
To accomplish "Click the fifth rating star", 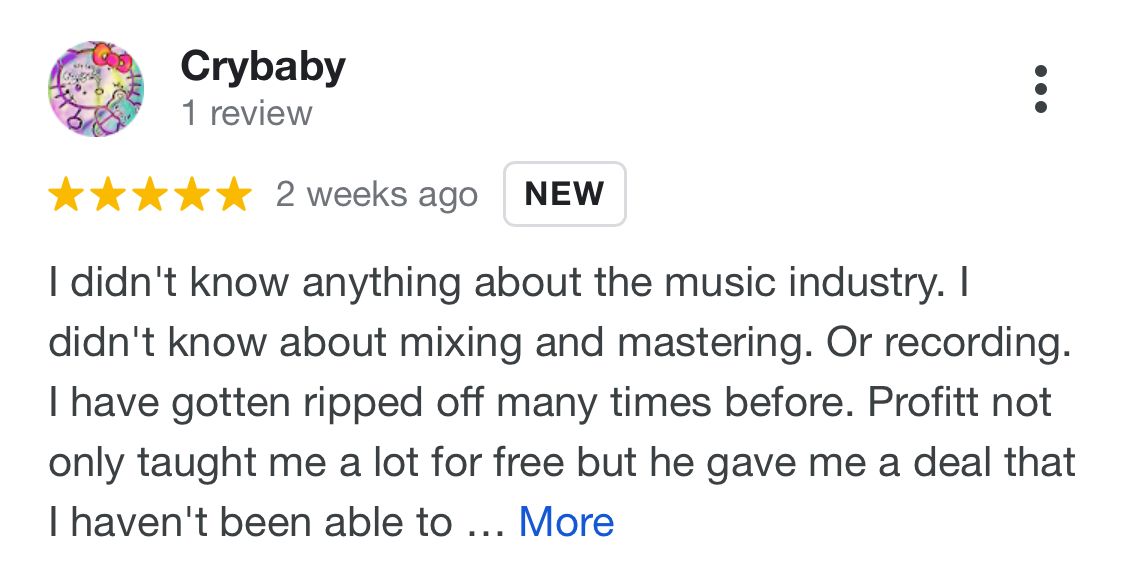I will tap(231, 195).
